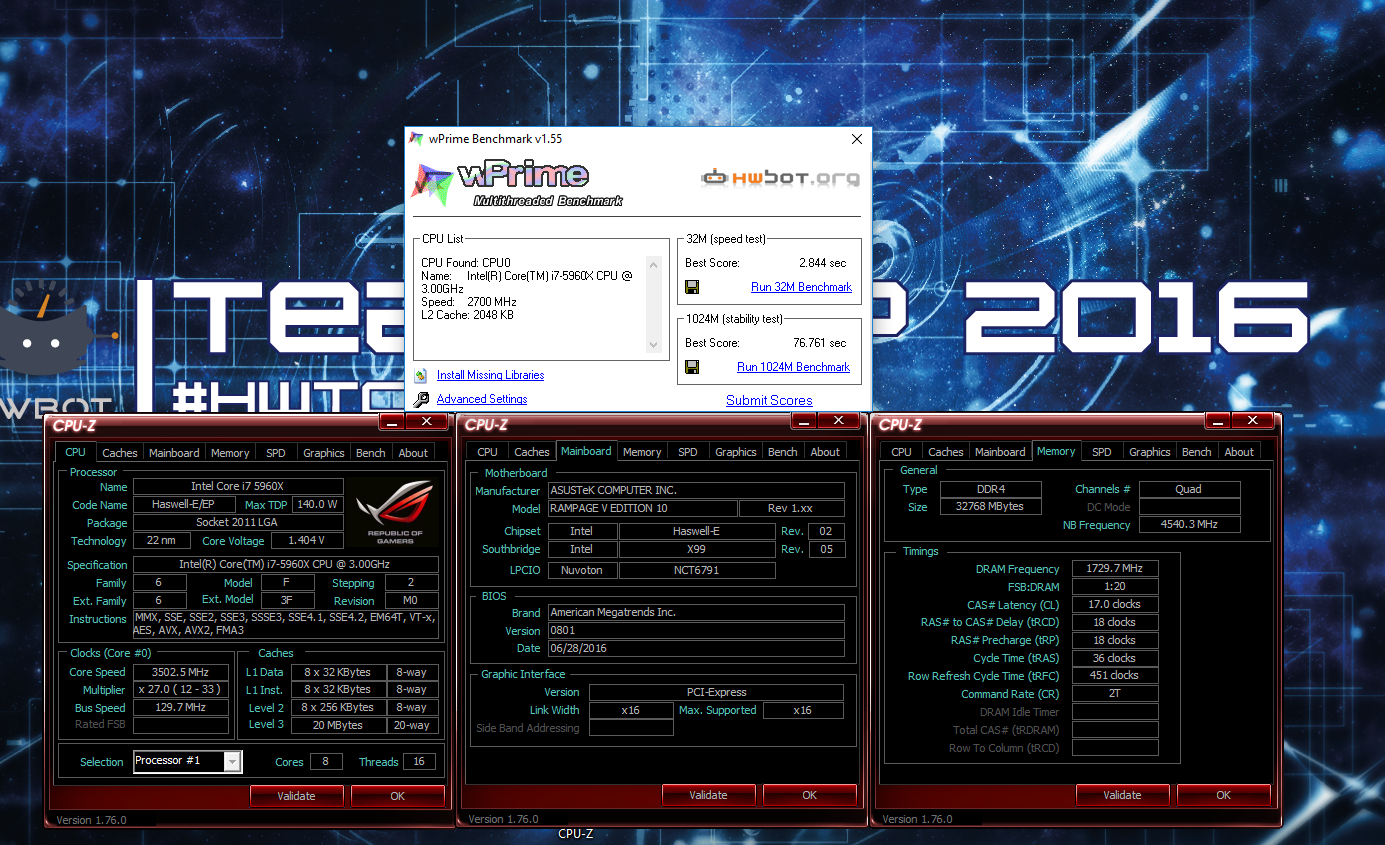Click the wPrime title bar app icon

click(417, 139)
